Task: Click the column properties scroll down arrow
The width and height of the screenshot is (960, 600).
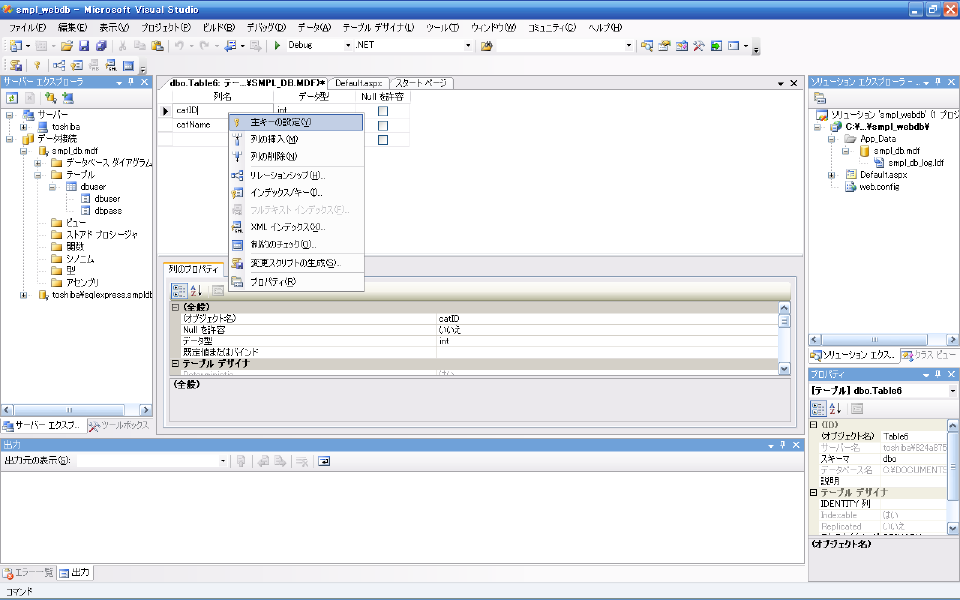Action: [784, 369]
